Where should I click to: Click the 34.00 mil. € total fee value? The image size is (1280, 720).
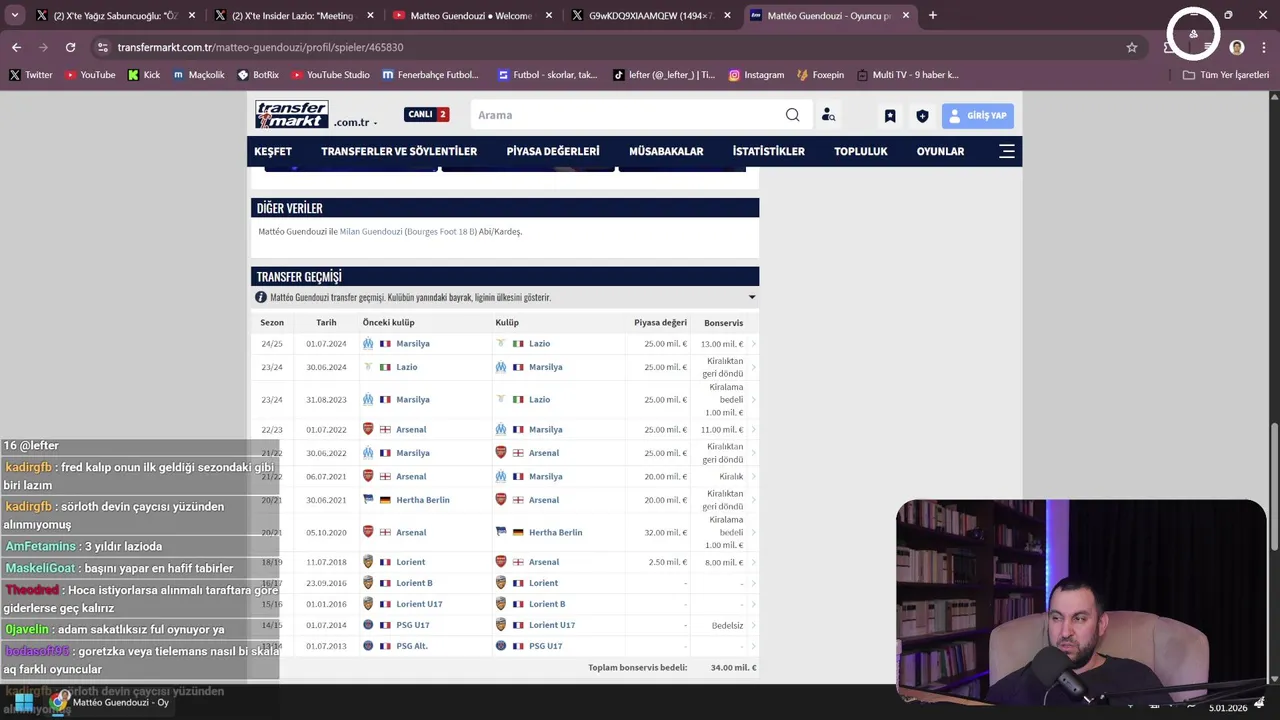point(733,668)
